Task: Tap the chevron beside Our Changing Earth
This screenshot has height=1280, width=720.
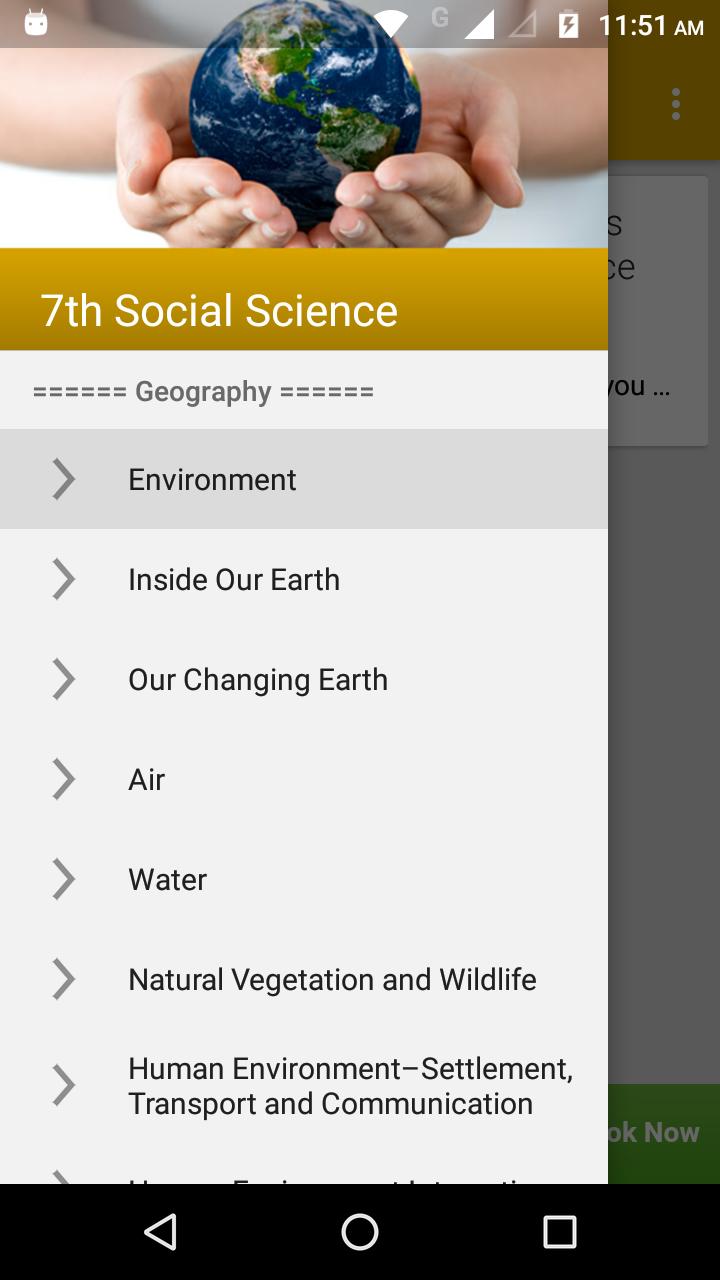Action: coord(63,679)
